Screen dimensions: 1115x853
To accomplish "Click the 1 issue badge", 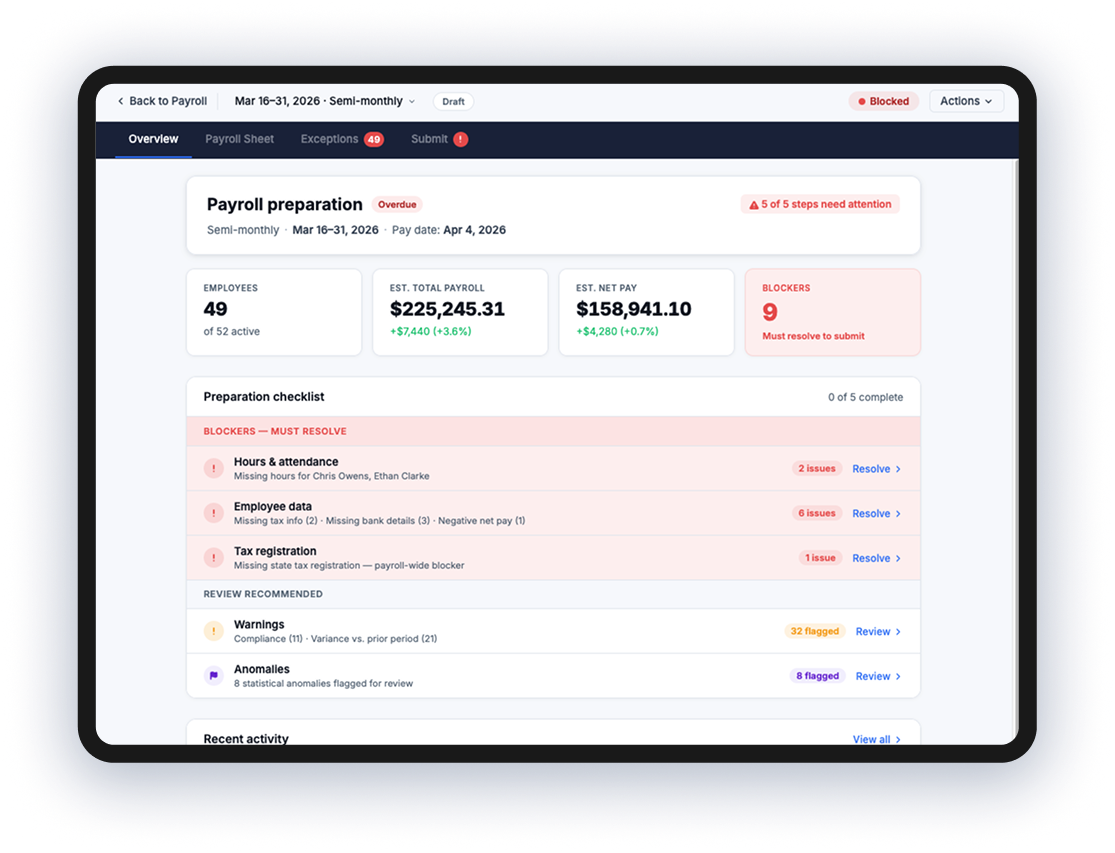I will (x=820, y=558).
